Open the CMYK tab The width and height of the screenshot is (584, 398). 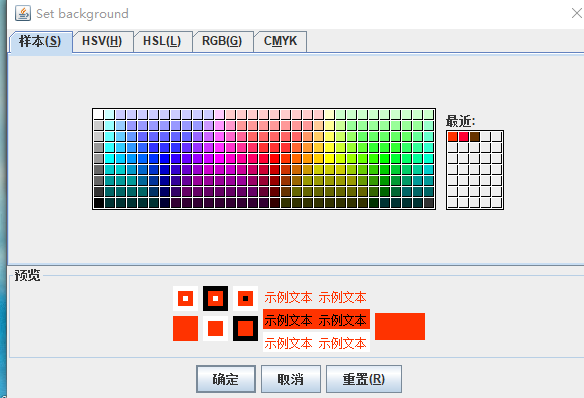point(280,41)
